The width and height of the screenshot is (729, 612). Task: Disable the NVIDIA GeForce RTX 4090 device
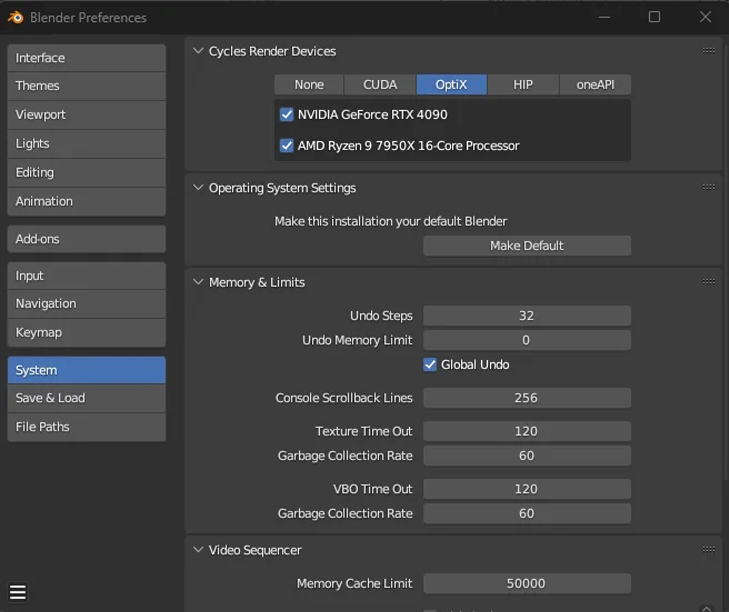287,115
